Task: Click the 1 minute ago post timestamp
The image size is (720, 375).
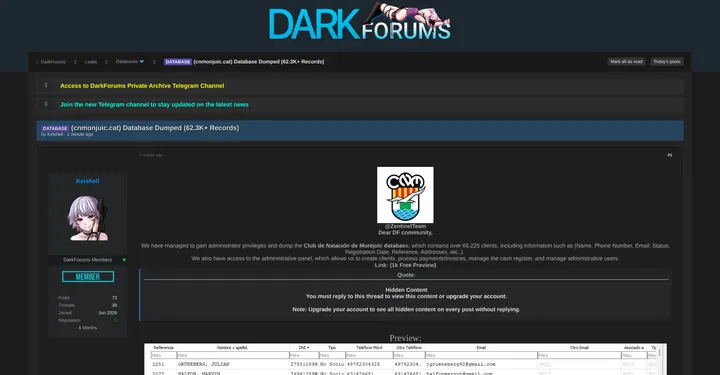Action: [151, 155]
